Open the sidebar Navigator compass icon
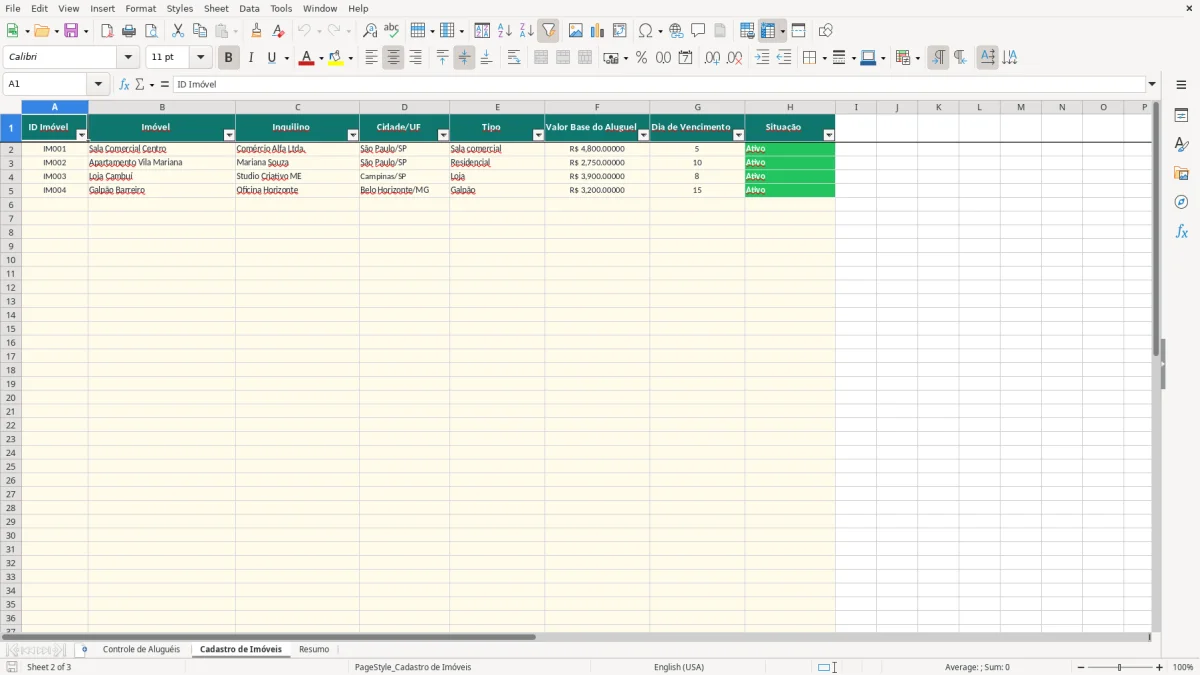 tap(1181, 202)
